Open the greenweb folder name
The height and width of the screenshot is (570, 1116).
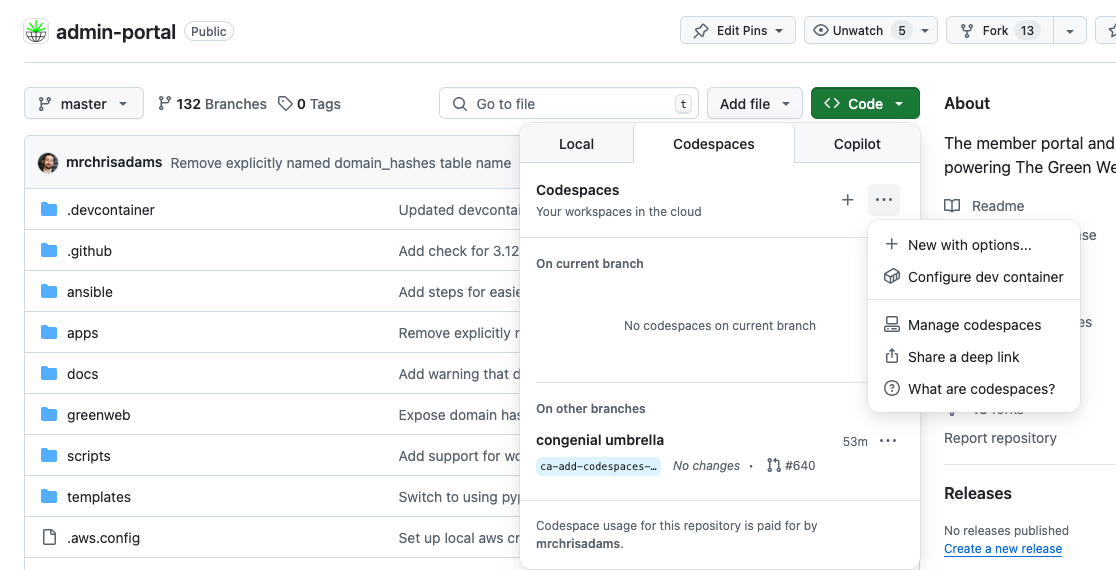coord(98,415)
